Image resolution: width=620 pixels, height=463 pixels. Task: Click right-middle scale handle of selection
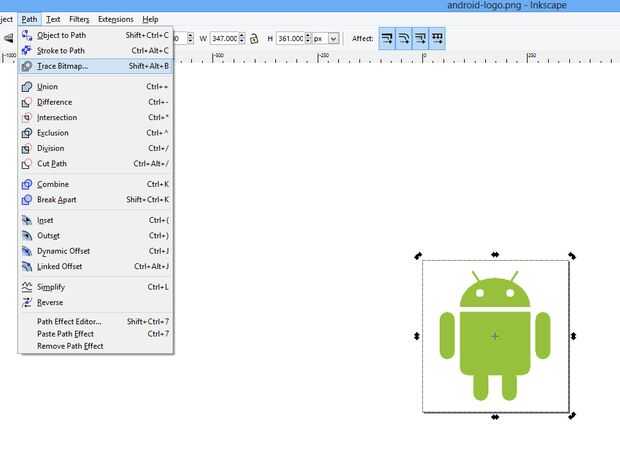pos(573,336)
